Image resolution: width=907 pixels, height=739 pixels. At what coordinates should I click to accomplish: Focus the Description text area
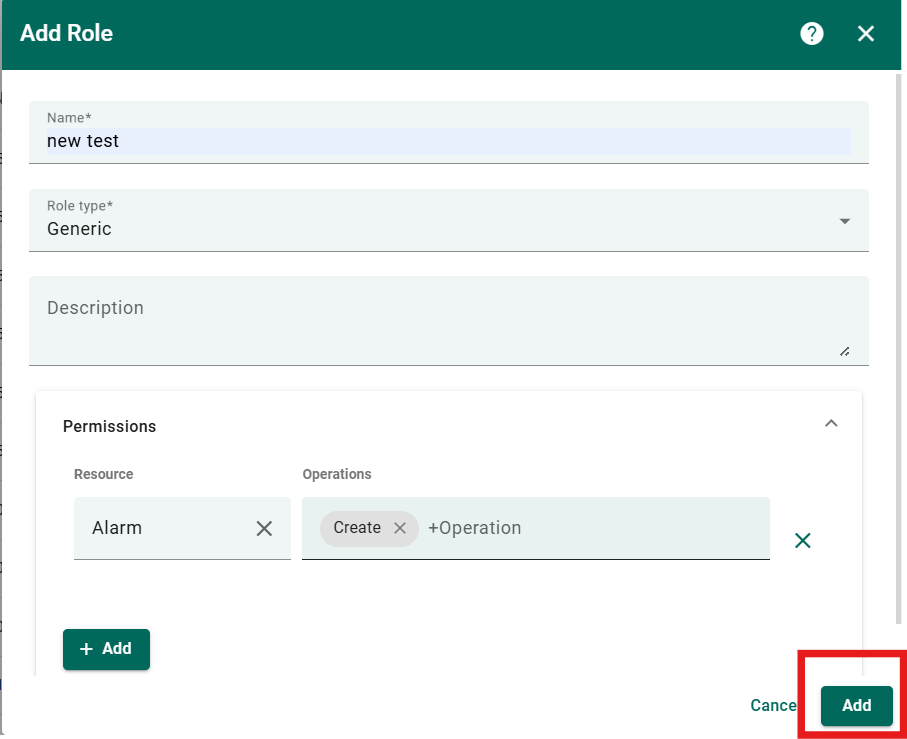pos(448,320)
